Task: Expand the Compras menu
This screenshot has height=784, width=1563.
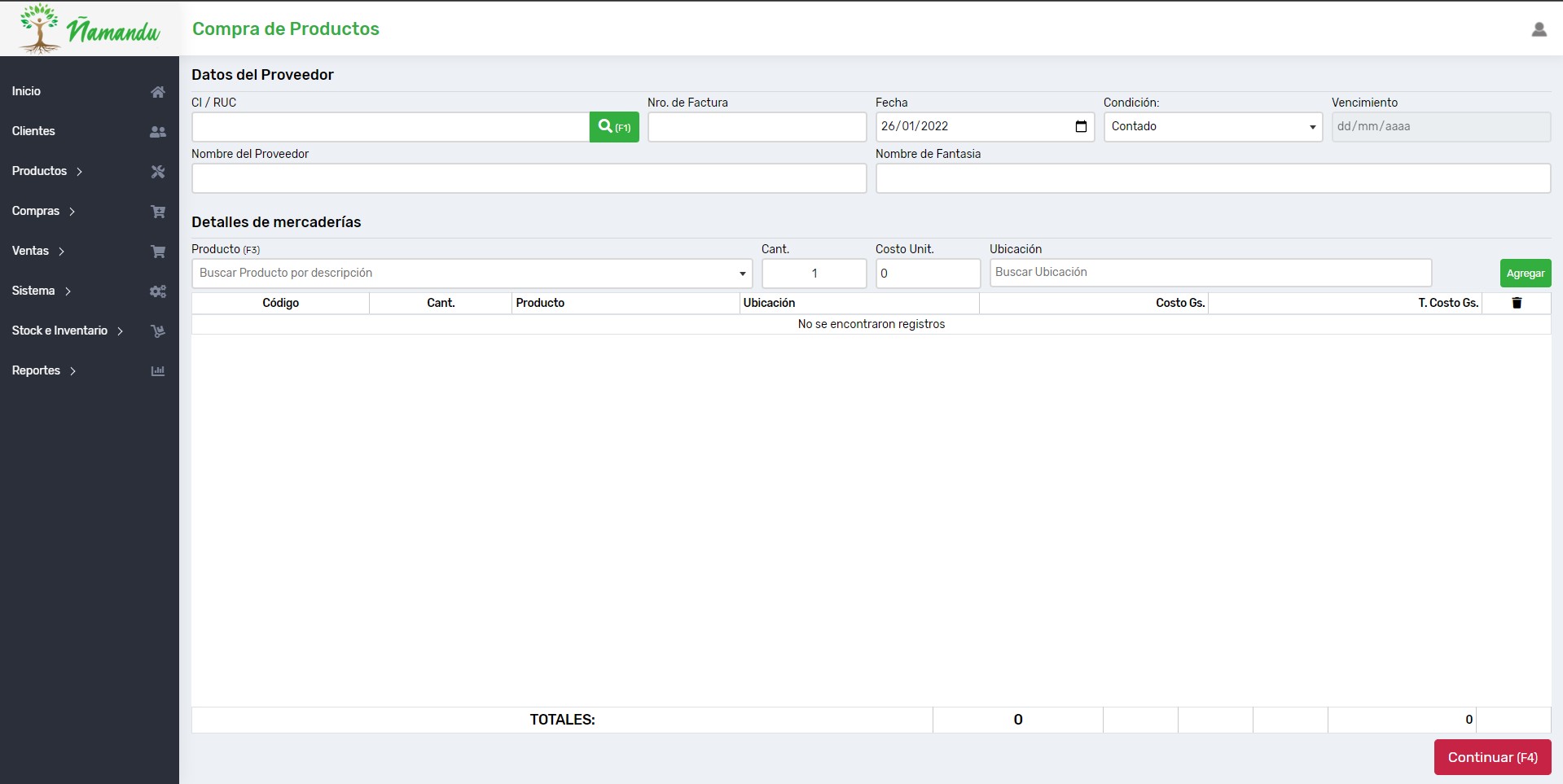Action: coord(44,211)
